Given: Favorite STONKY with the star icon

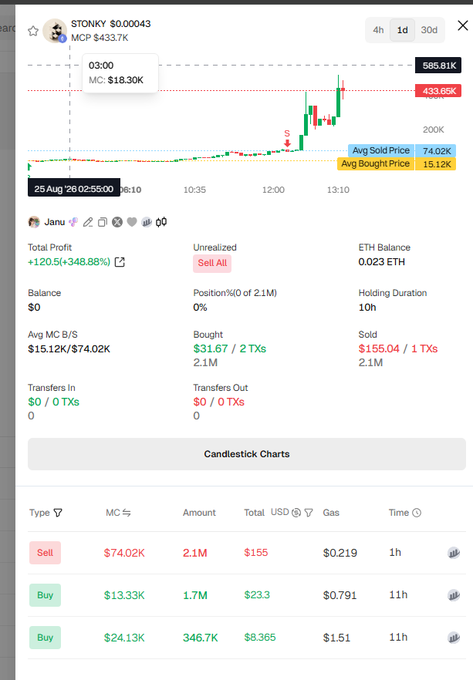Looking at the screenshot, I should [33, 31].
